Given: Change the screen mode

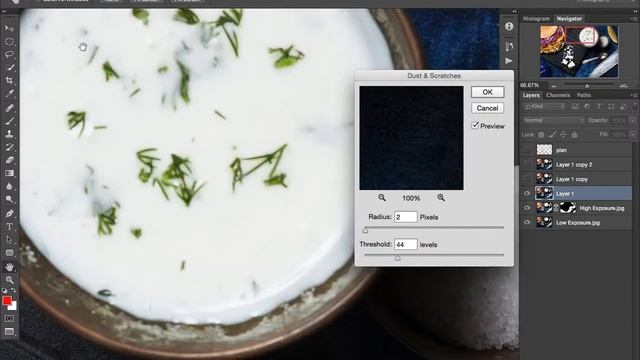Looking at the screenshot, I should coord(9,331).
